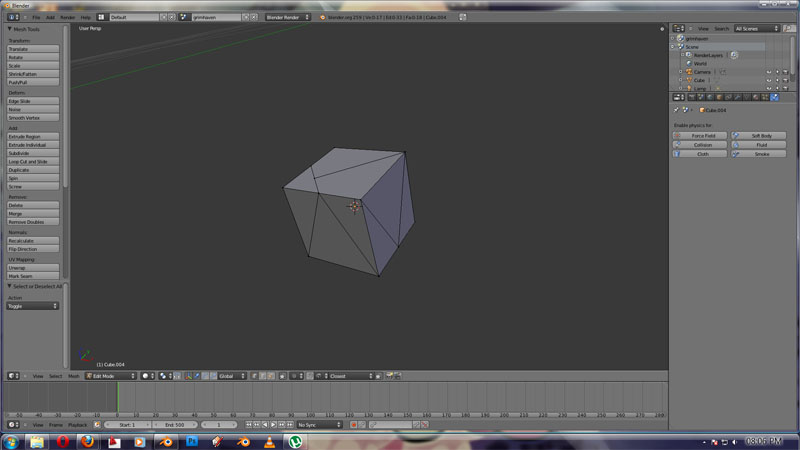
Task: Open the Scene properties tab icon
Action: (x=701, y=97)
